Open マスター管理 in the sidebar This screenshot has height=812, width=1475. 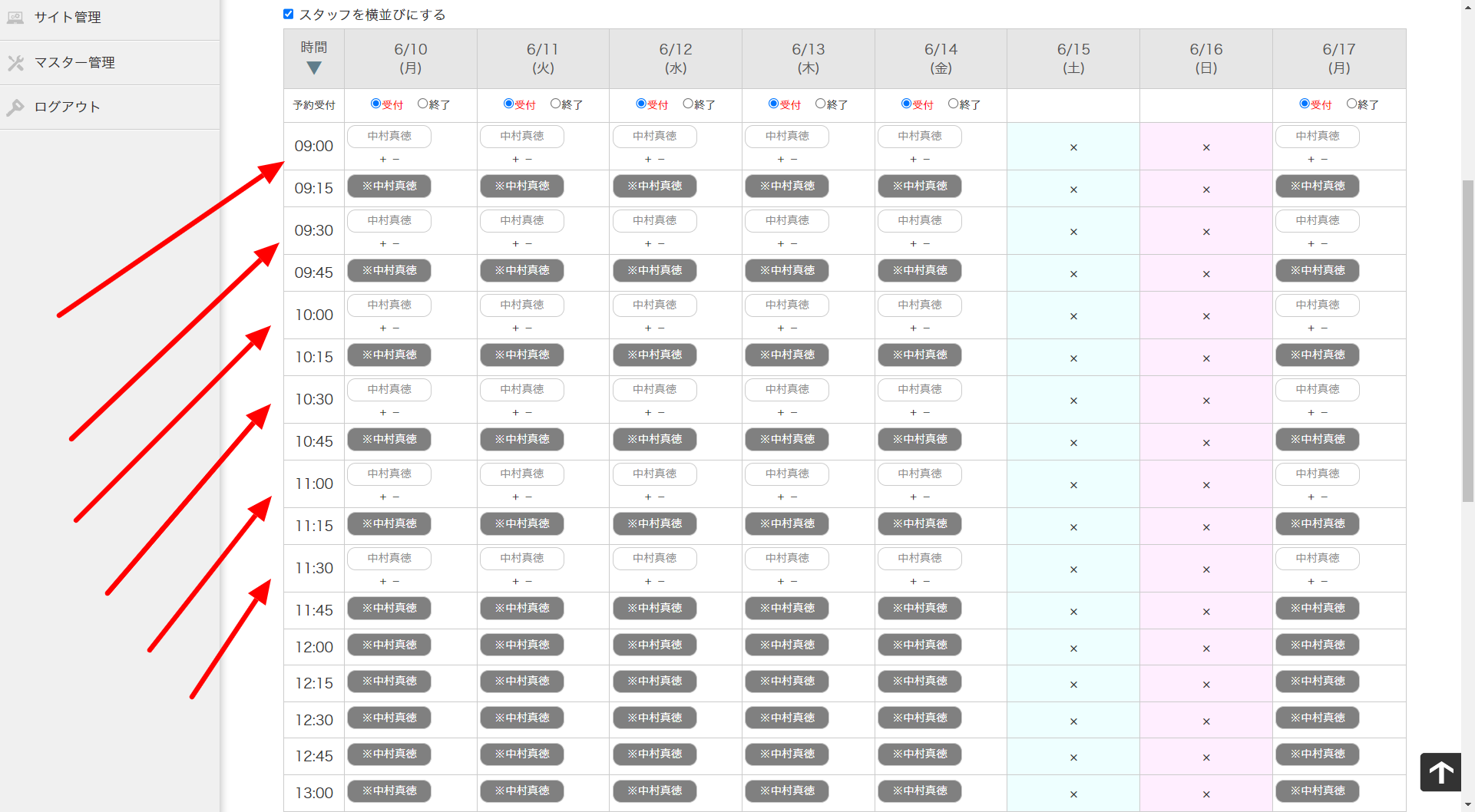74,63
